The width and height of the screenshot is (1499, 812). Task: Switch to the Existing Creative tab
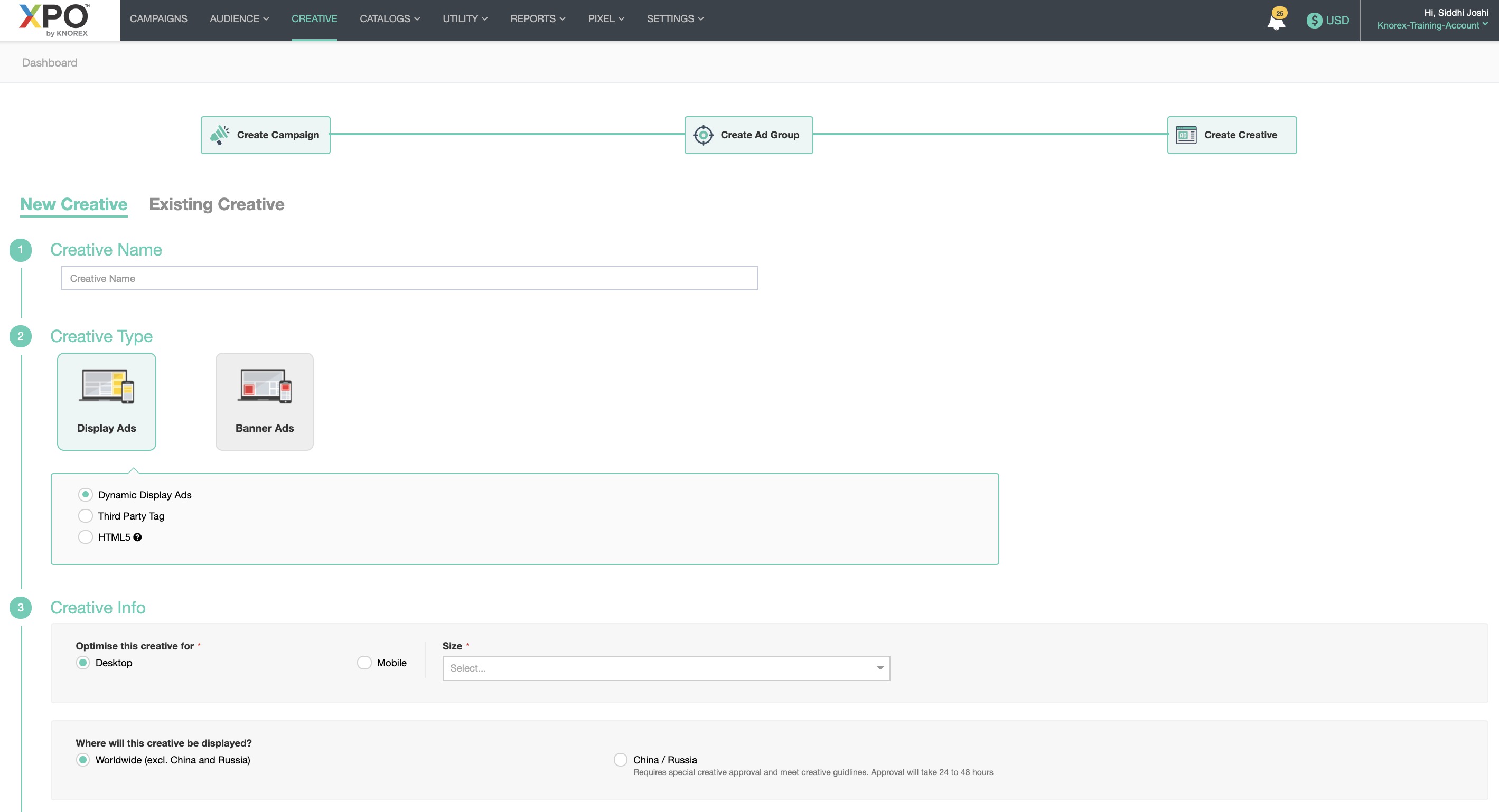tap(217, 204)
